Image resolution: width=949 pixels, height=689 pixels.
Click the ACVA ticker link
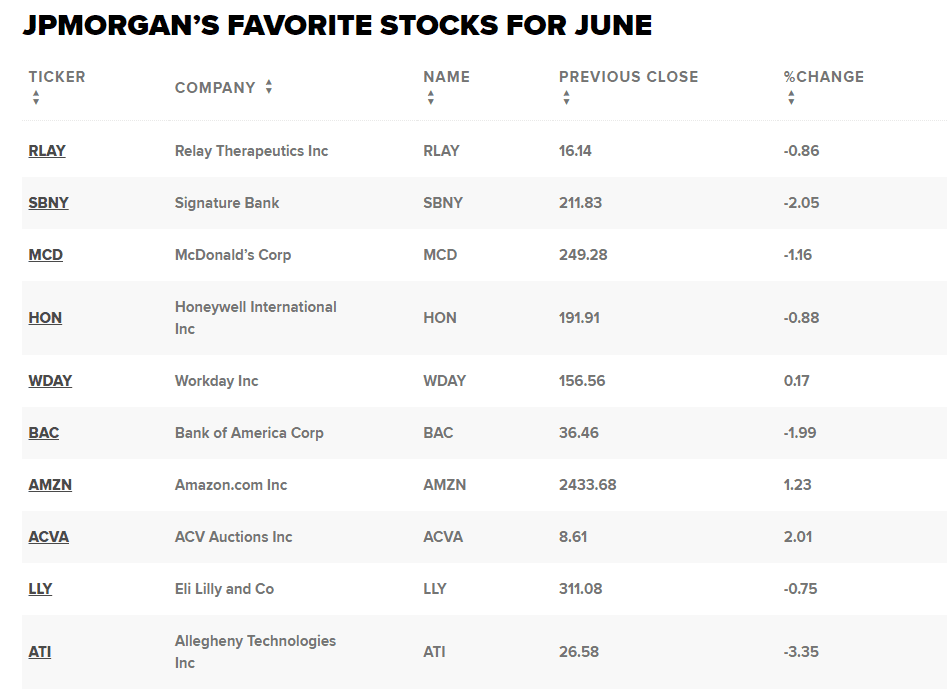49,537
